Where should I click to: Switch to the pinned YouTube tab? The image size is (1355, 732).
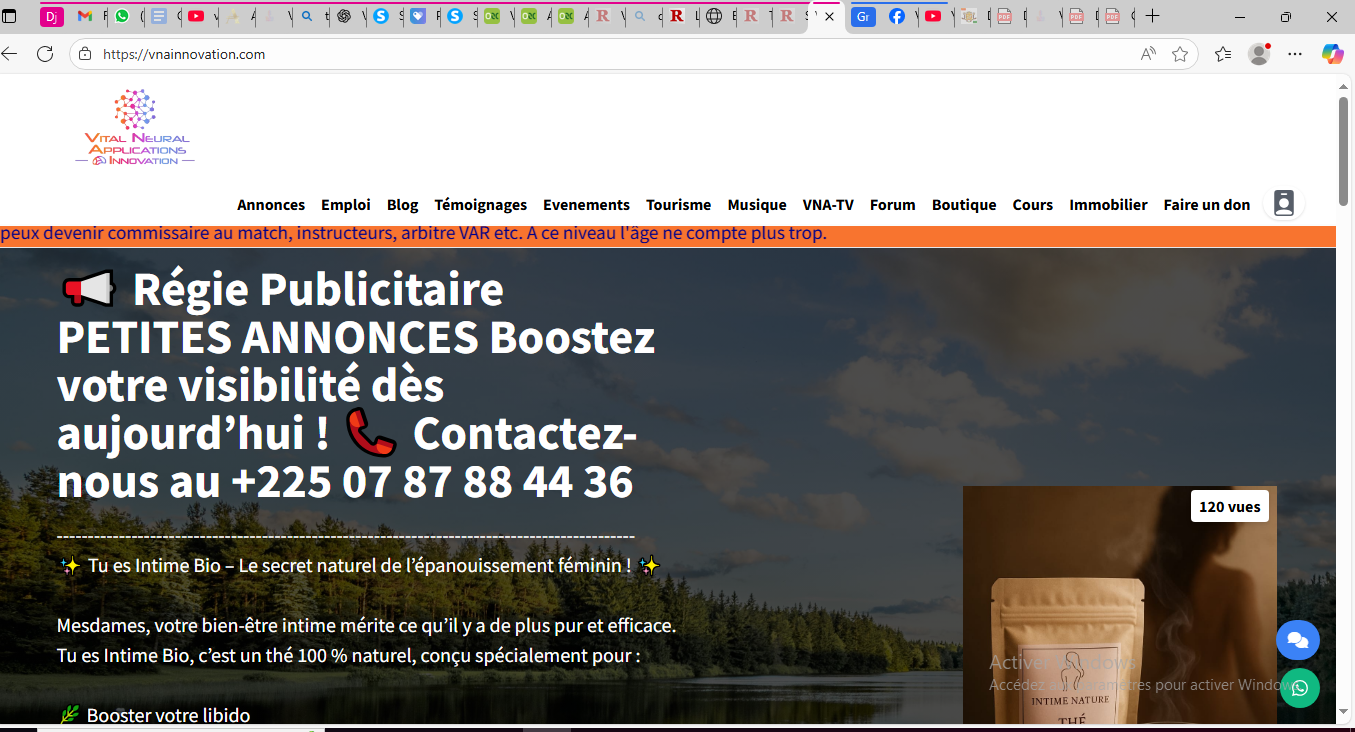click(x=199, y=16)
